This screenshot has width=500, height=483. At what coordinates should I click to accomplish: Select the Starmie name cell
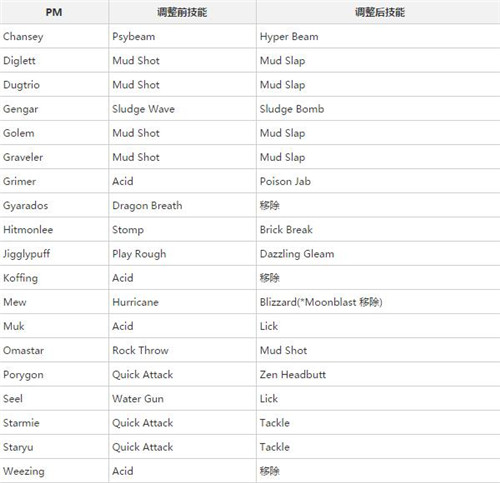tap(54, 423)
